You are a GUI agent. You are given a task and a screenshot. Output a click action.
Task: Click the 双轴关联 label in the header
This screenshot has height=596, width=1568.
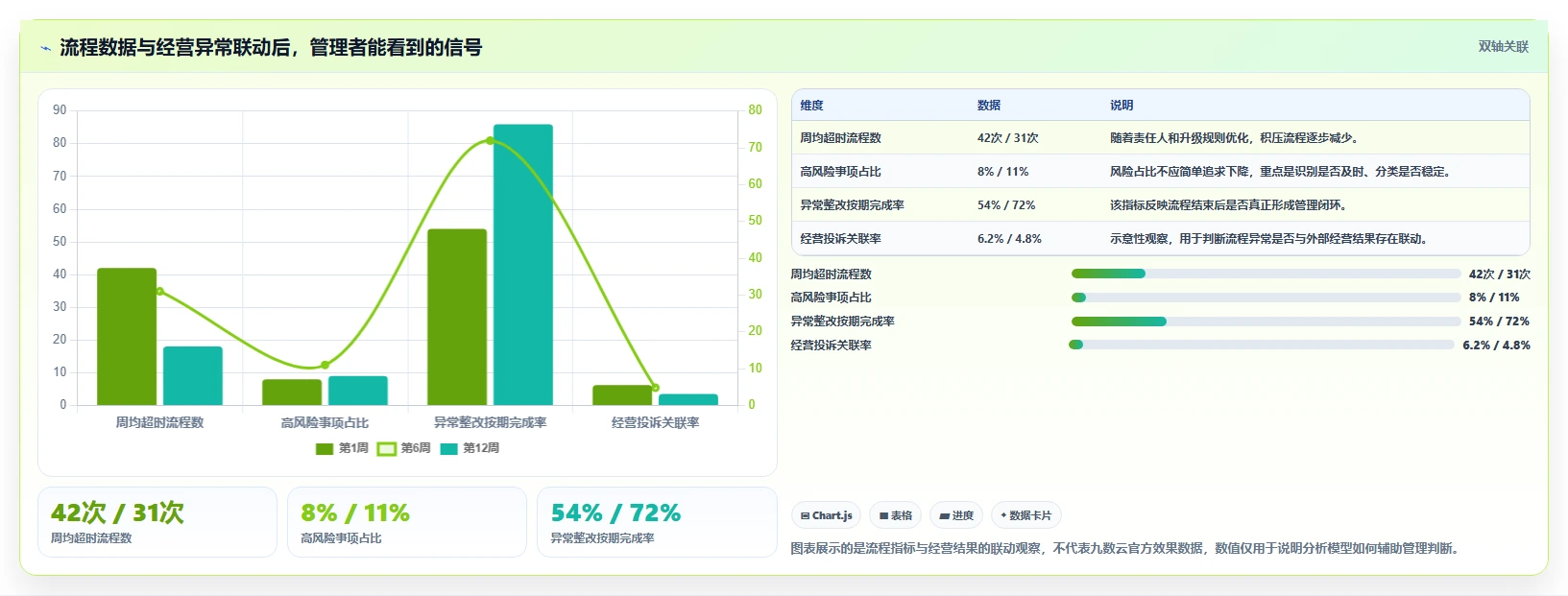click(x=1503, y=46)
